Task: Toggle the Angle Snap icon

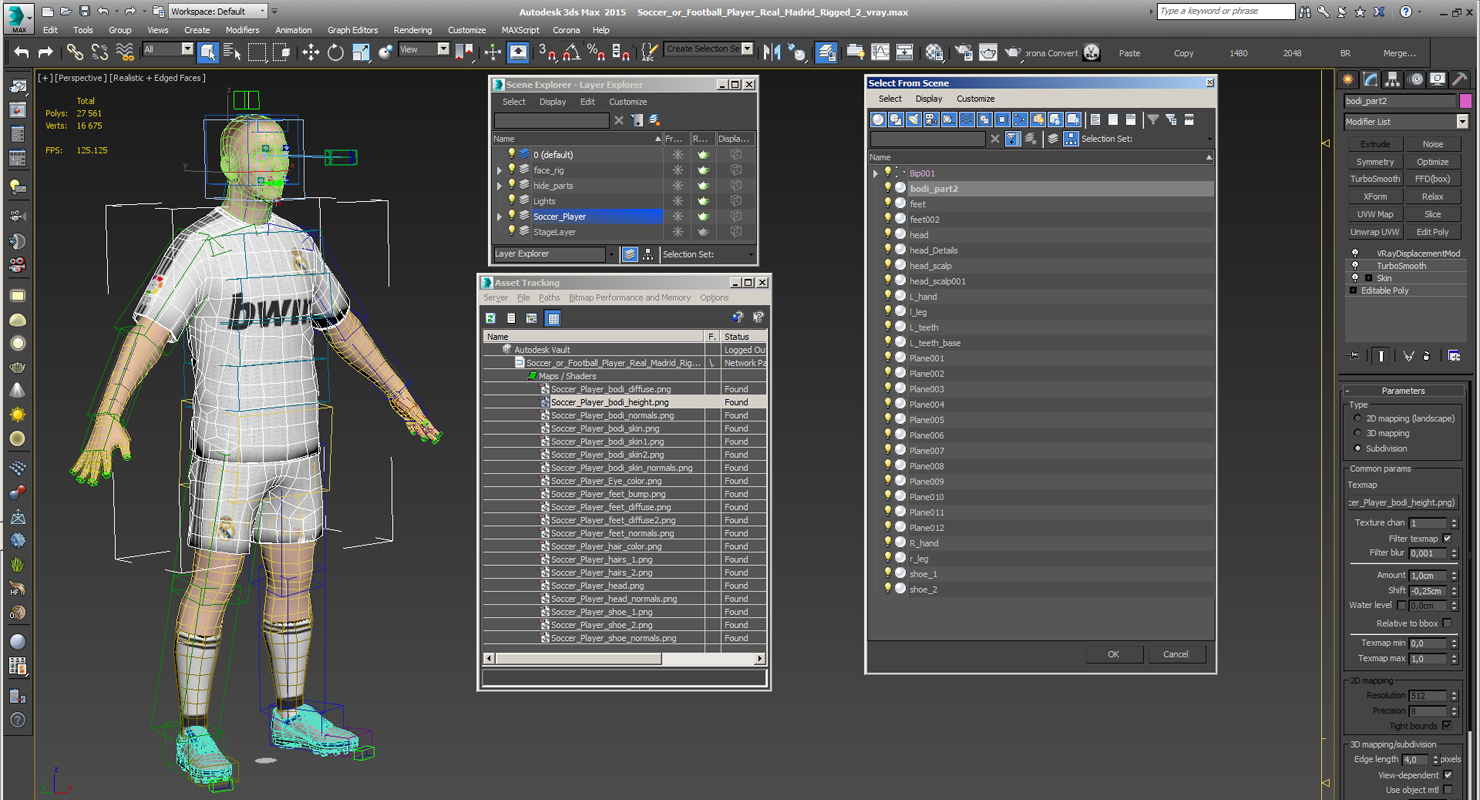Action: (x=571, y=52)
